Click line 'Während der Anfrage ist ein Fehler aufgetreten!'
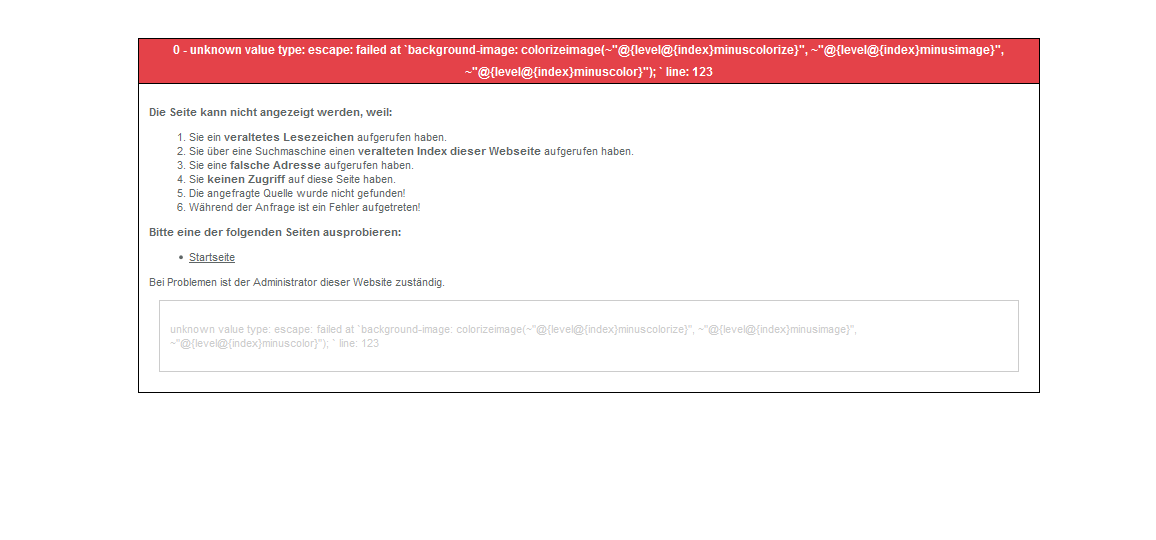The width and height of the screenshot is (1156, 540). tap(304, 207)
